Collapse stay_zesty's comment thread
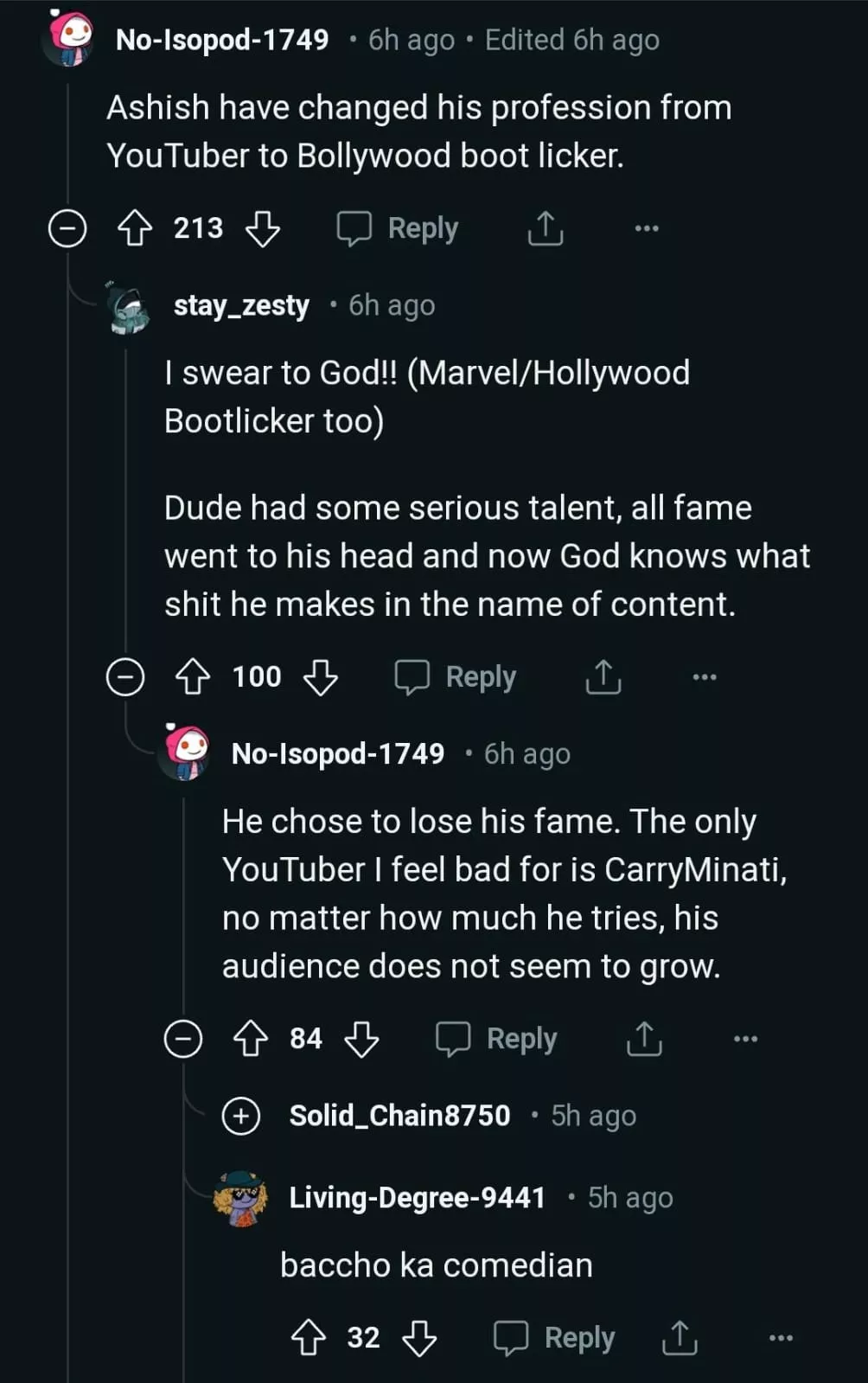The width and height of the screenshot is (868, 1383). pos(125,677)
